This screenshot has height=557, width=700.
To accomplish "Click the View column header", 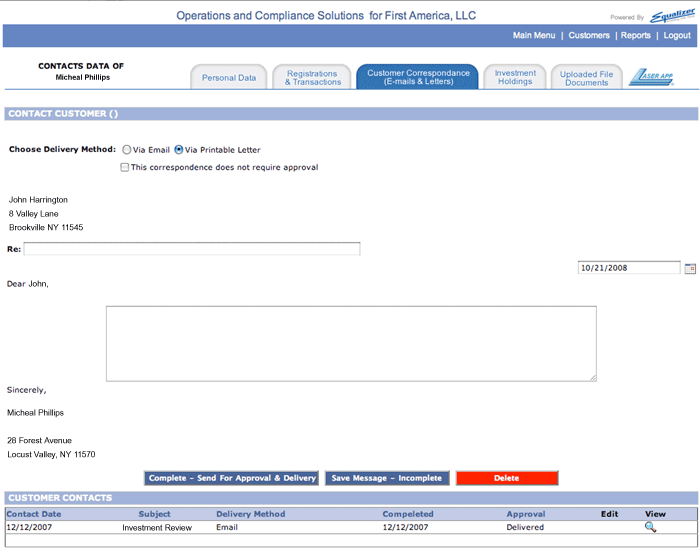I will 655,514.
